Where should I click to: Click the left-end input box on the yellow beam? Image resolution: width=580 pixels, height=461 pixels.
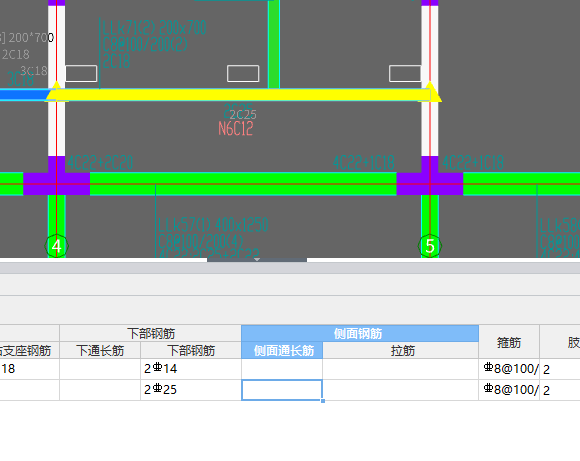click(81, 73)
